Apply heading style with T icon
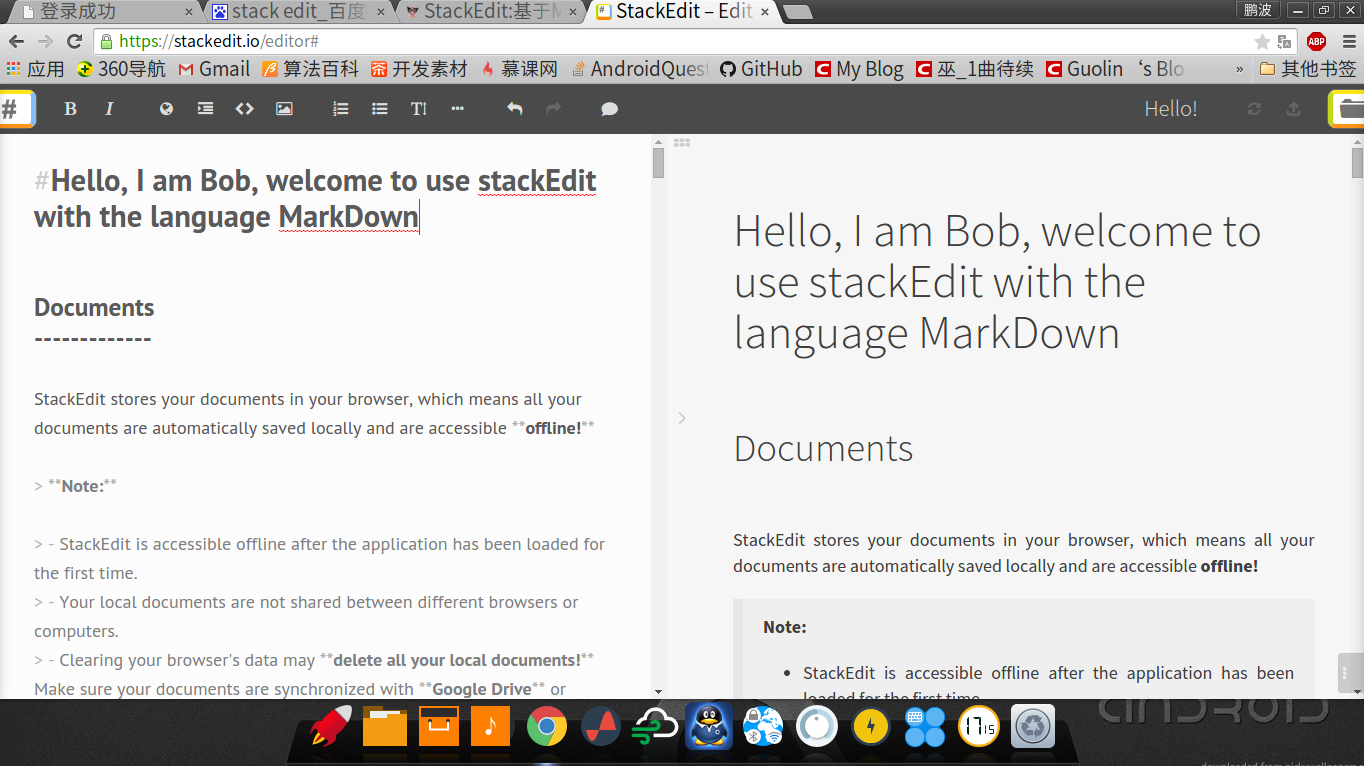1364x766 pixels. coord(419,109)
